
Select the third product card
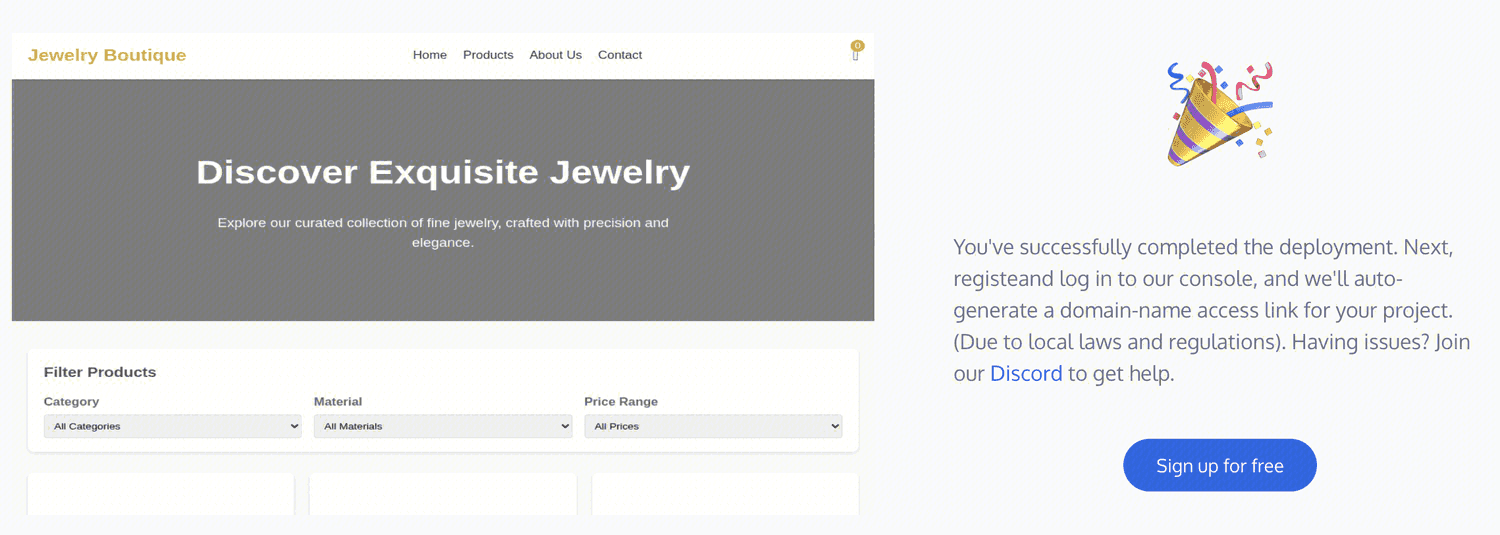725,494
